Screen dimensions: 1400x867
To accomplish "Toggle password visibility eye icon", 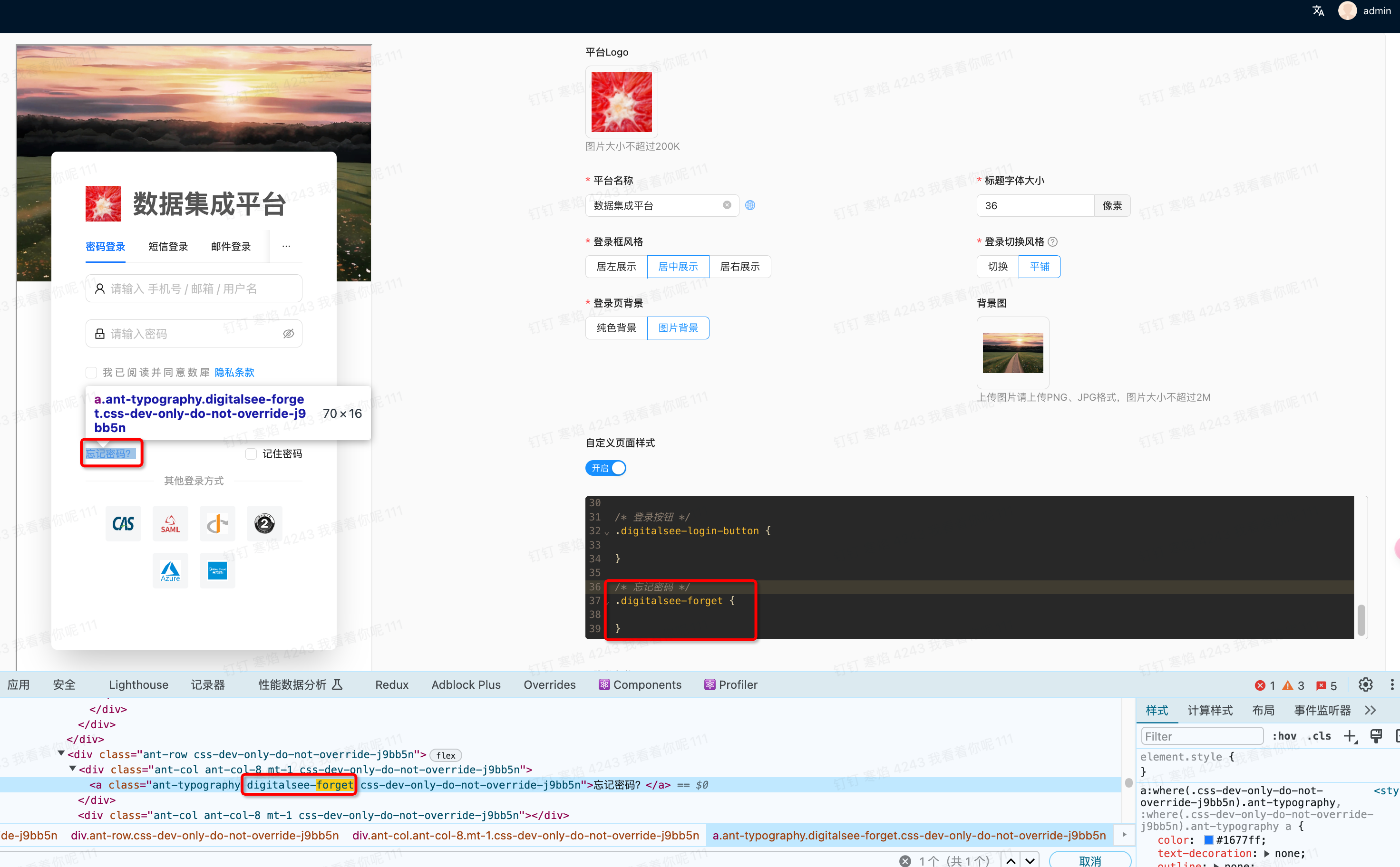I will 289,334.
